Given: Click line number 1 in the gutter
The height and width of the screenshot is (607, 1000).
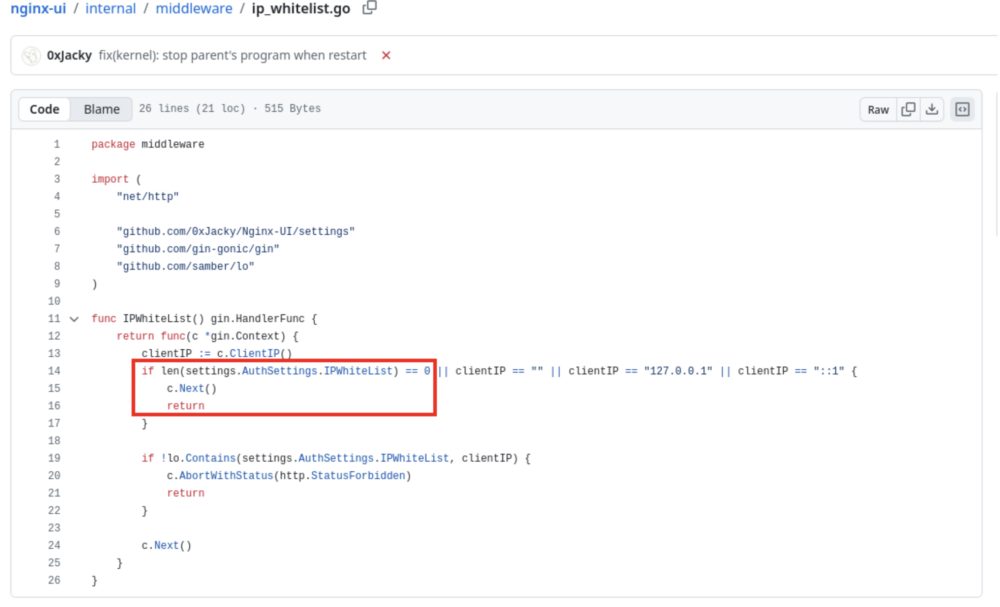Looking at the screenshot, I should (57, 144).
